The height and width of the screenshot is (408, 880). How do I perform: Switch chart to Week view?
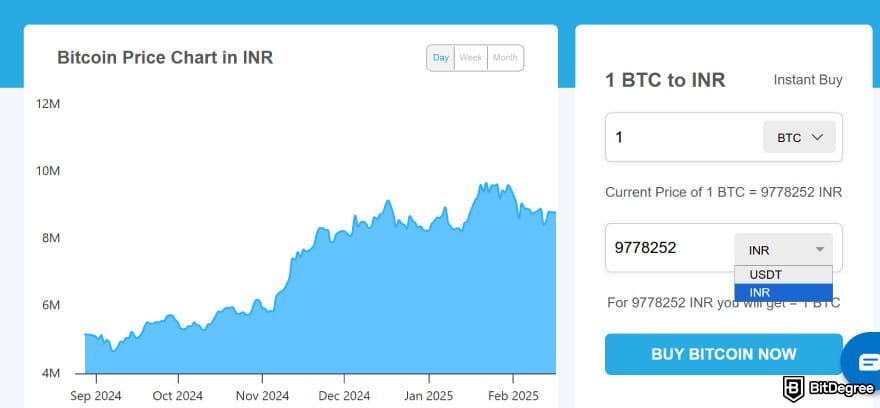(x=471, y=58)
